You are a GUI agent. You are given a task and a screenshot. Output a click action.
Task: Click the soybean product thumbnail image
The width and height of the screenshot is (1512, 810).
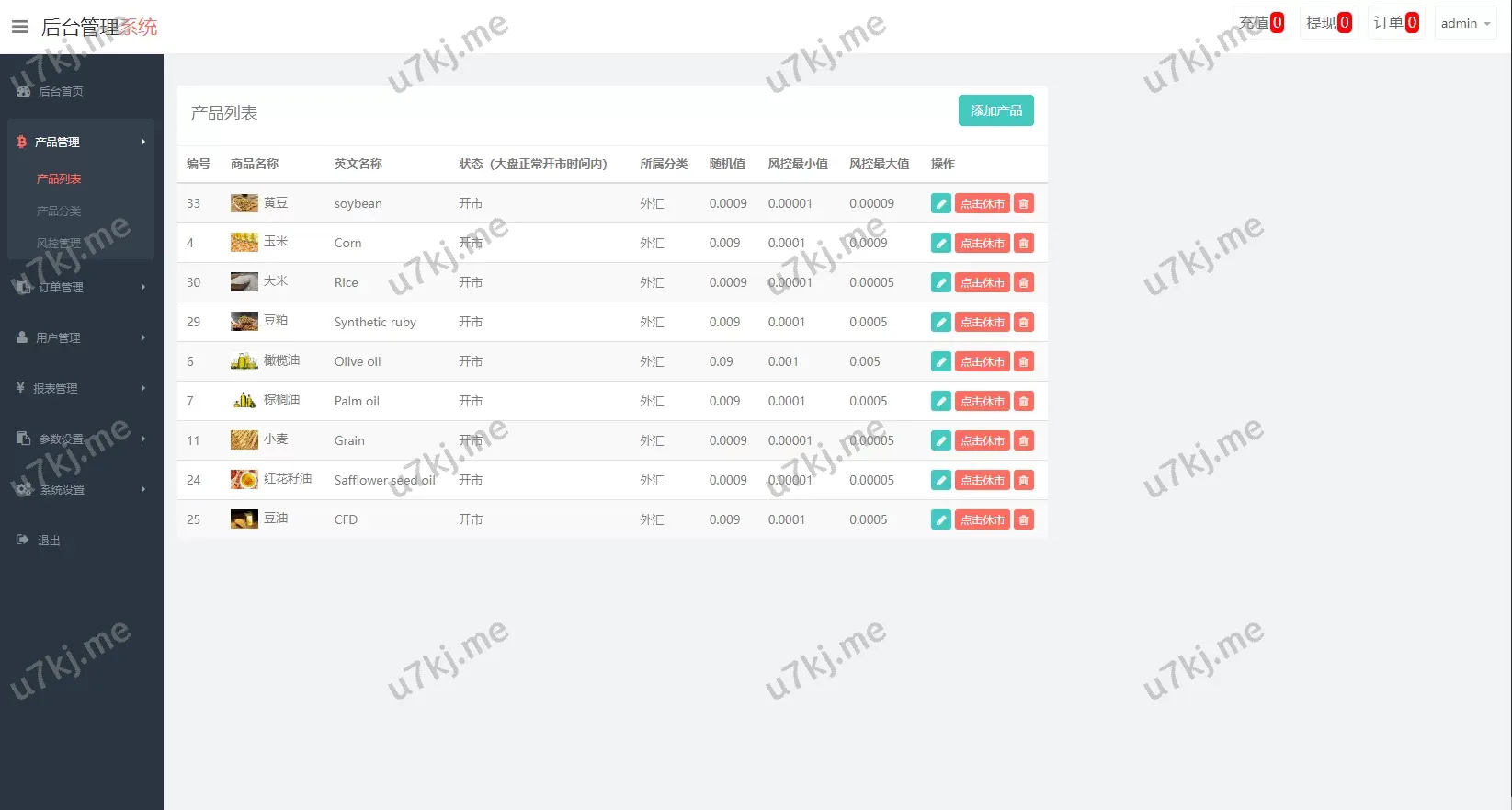(244, 203)
